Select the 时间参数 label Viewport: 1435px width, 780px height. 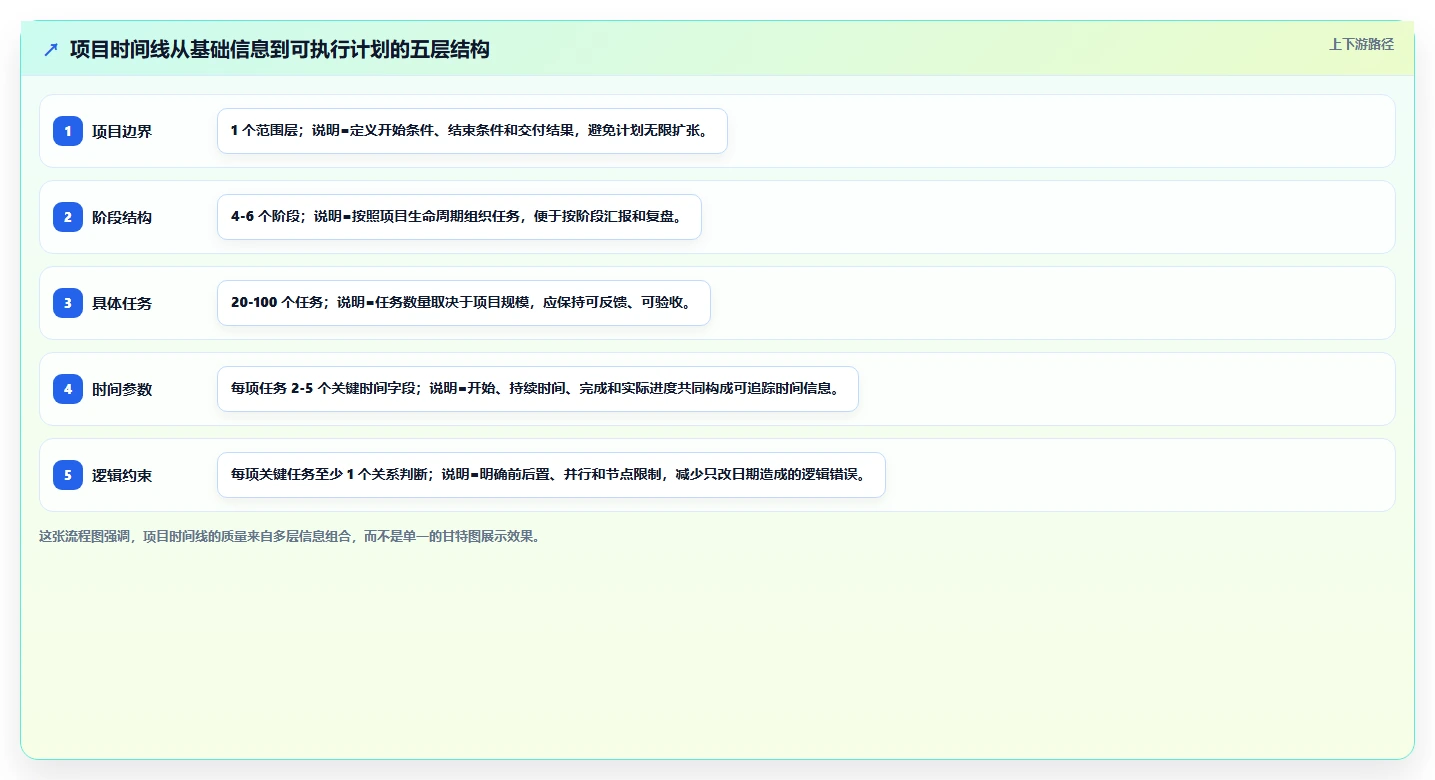coord(122,389)
